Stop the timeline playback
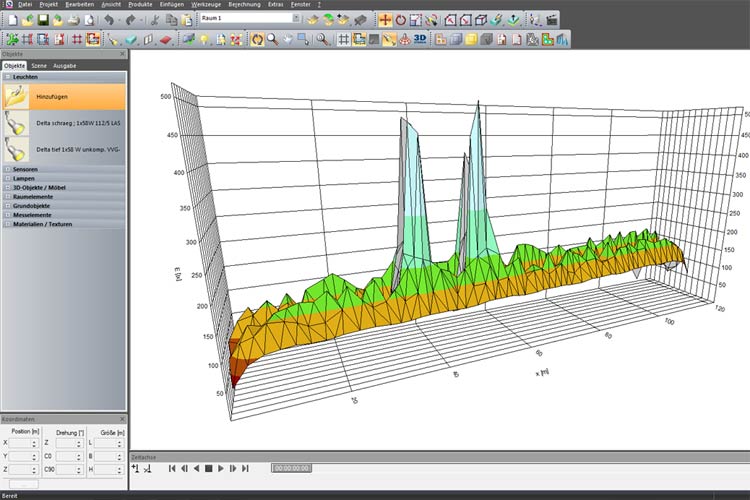 click(209, 468)
